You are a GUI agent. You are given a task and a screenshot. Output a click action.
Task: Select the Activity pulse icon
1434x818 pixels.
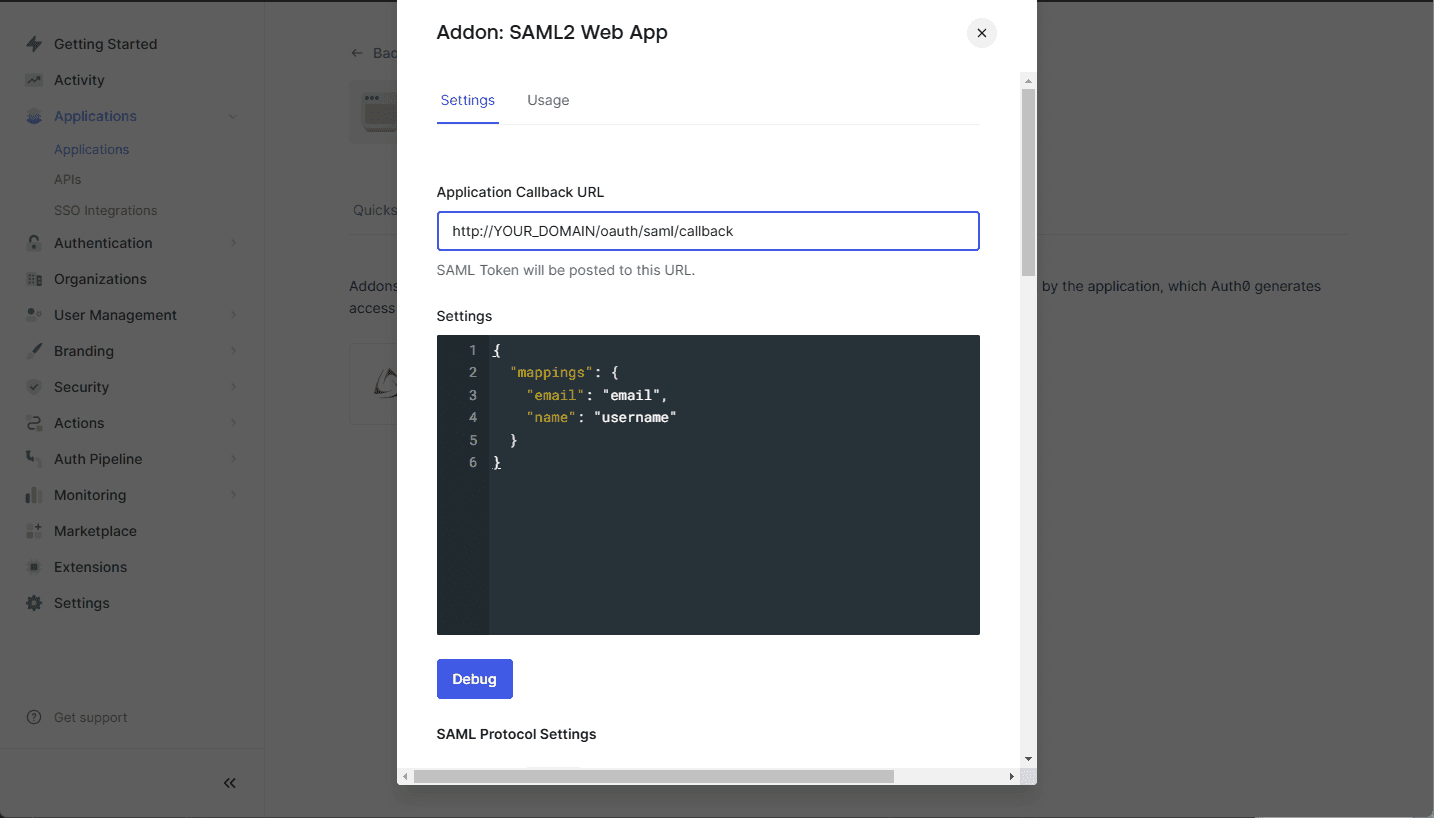pyautogui.click(x=35, y=80)
